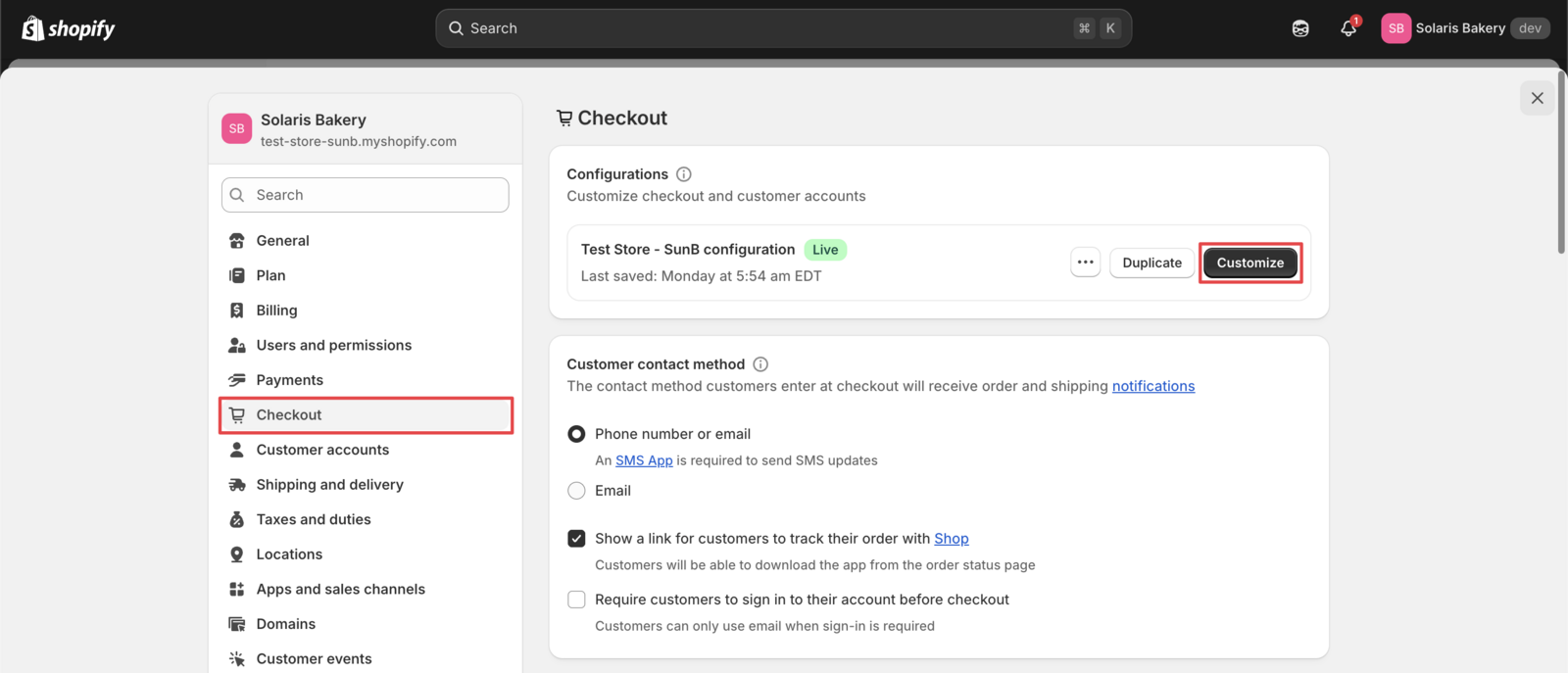Viewport: 1568px width, 673px height.
Task: Open the SMS App link
Action: [644, 460]
